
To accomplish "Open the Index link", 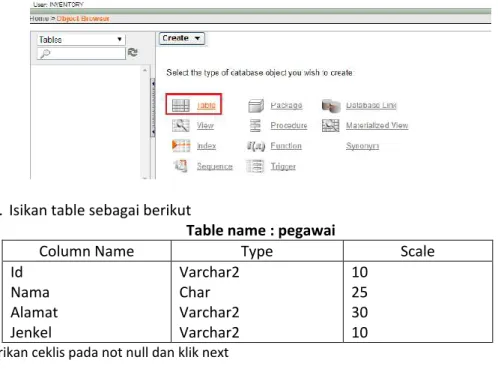I will [x=206, y=146].
